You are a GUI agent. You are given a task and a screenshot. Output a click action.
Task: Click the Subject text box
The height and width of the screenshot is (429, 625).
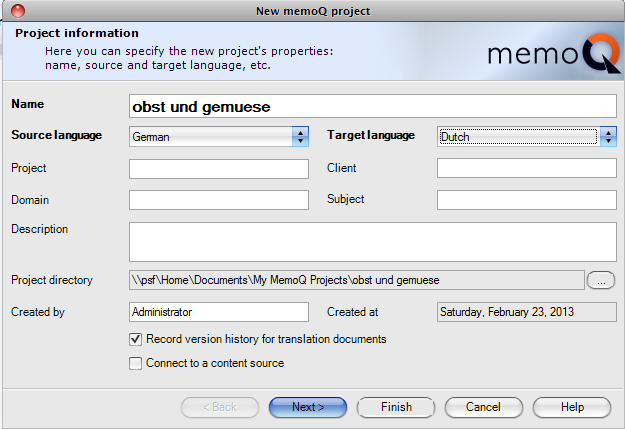[526, 200]
